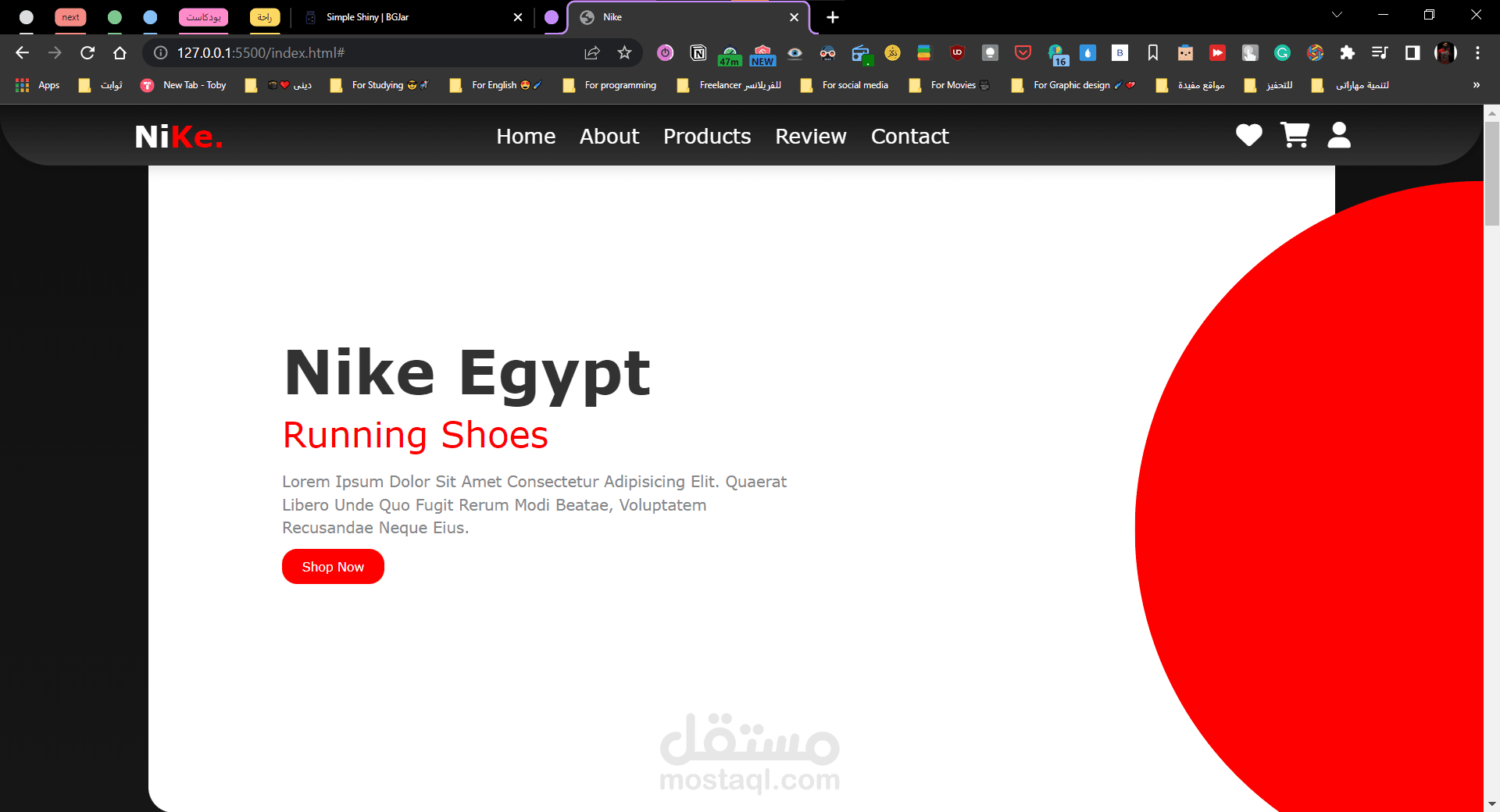Viewport: 1500px width, 812px height.
Task: Expand the blue tab group dot
Action: pyautogui.click(x=151, y=17)
